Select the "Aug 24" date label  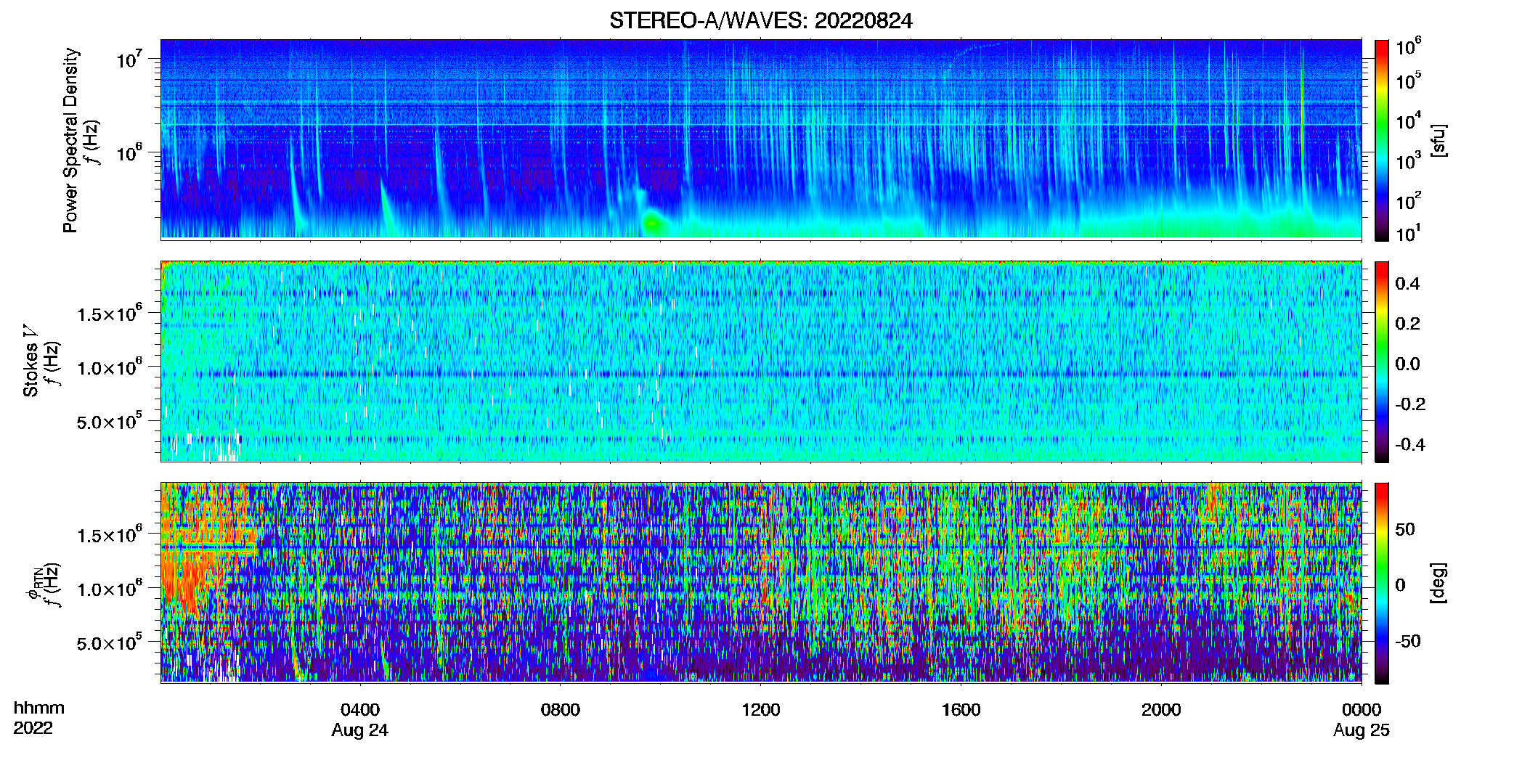[360, 730]
